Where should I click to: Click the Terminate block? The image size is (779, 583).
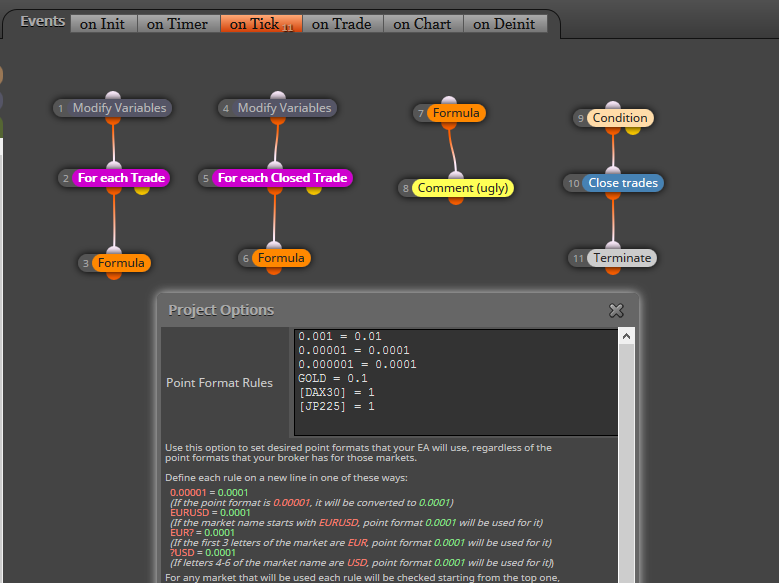613,258
